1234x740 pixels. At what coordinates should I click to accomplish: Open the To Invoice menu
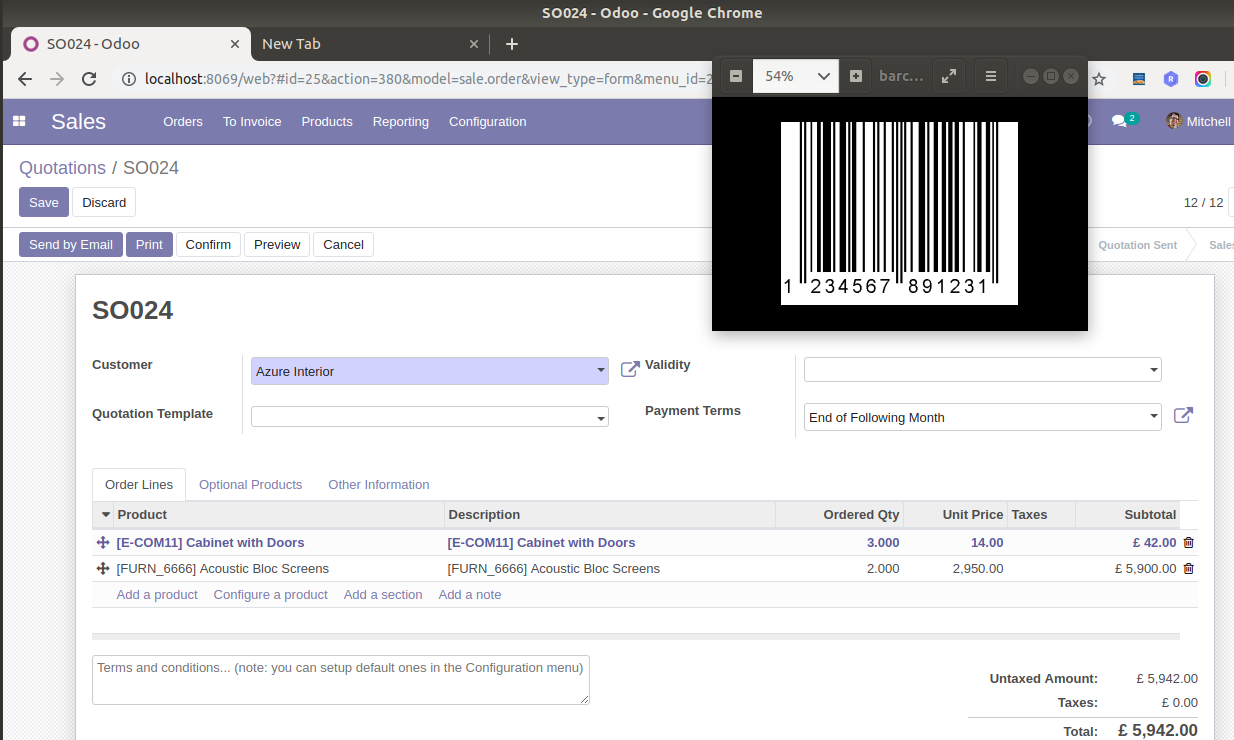252,121
